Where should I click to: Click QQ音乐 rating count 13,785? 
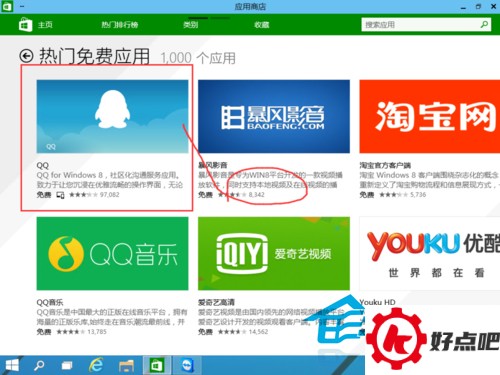(97, 332)
